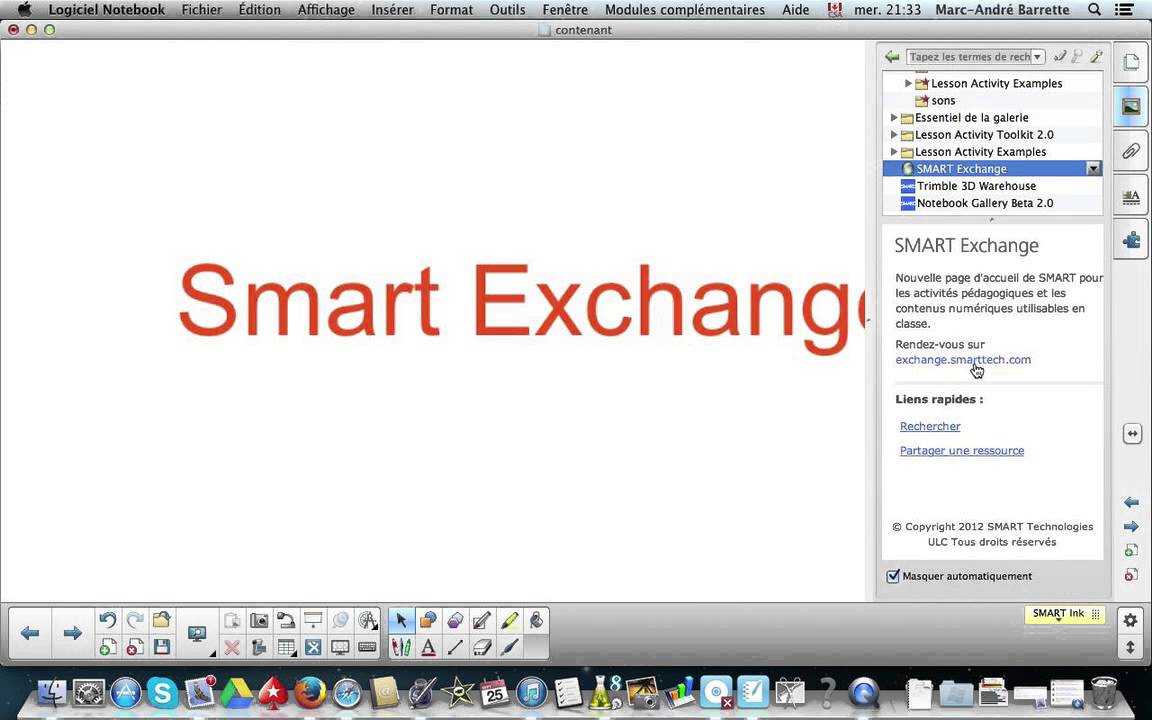Add a new page from bottom toolbar
Image resolution: width=1152 pixels, height=720 pixels.
pyautogui.click(x=108, y=647)
